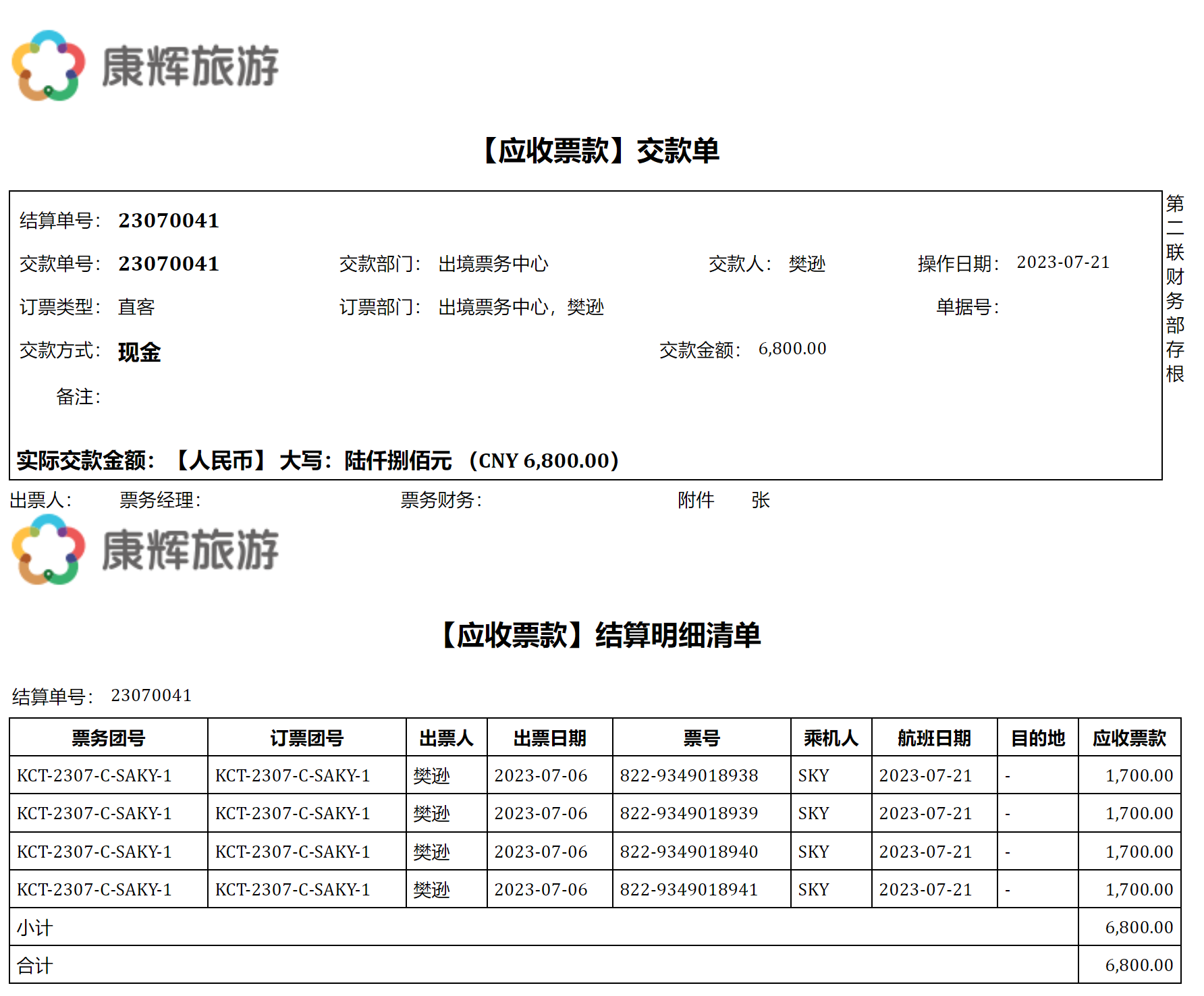Select the 交款金额 value 6,800.00
Viewport: 1204px width, 996px height.
coord(792,349)
